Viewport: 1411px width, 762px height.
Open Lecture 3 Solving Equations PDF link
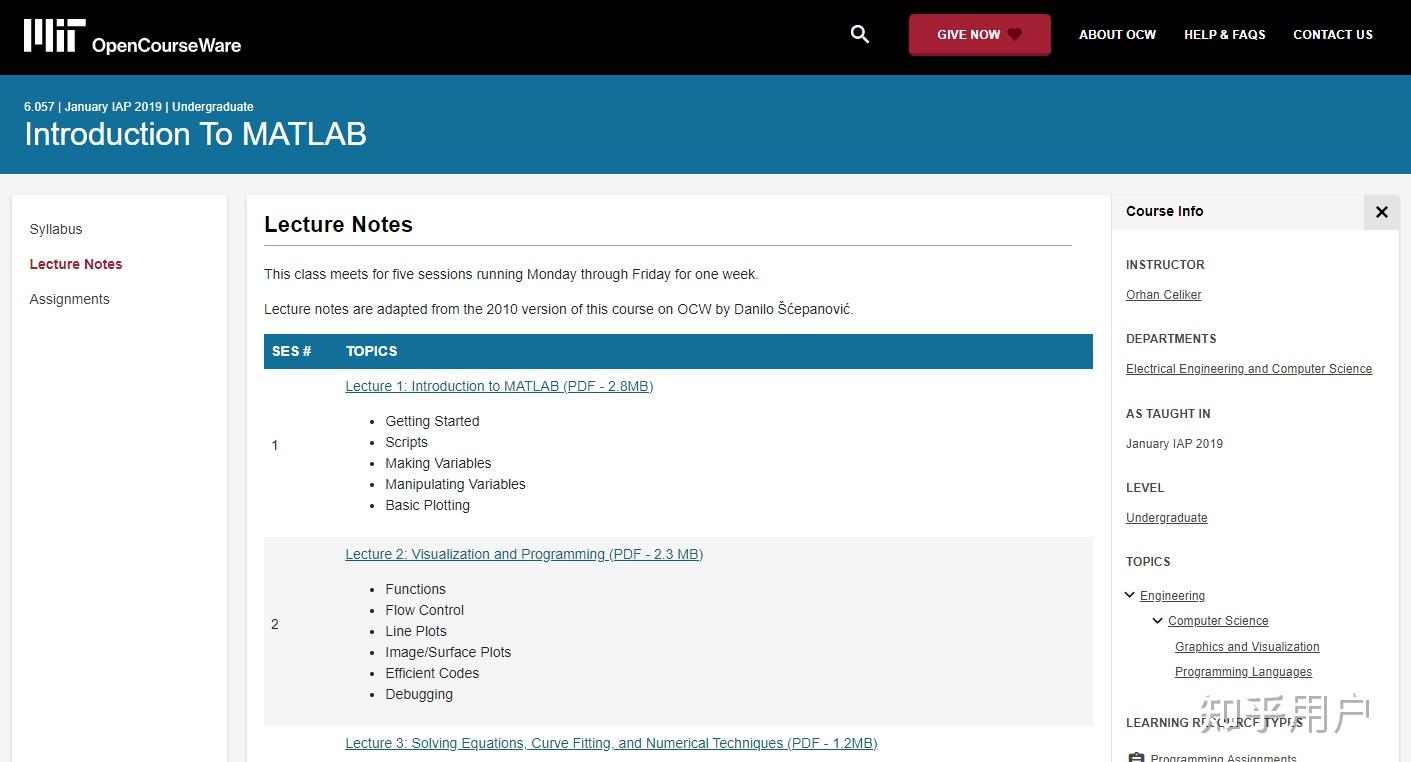tap(611, 743)
